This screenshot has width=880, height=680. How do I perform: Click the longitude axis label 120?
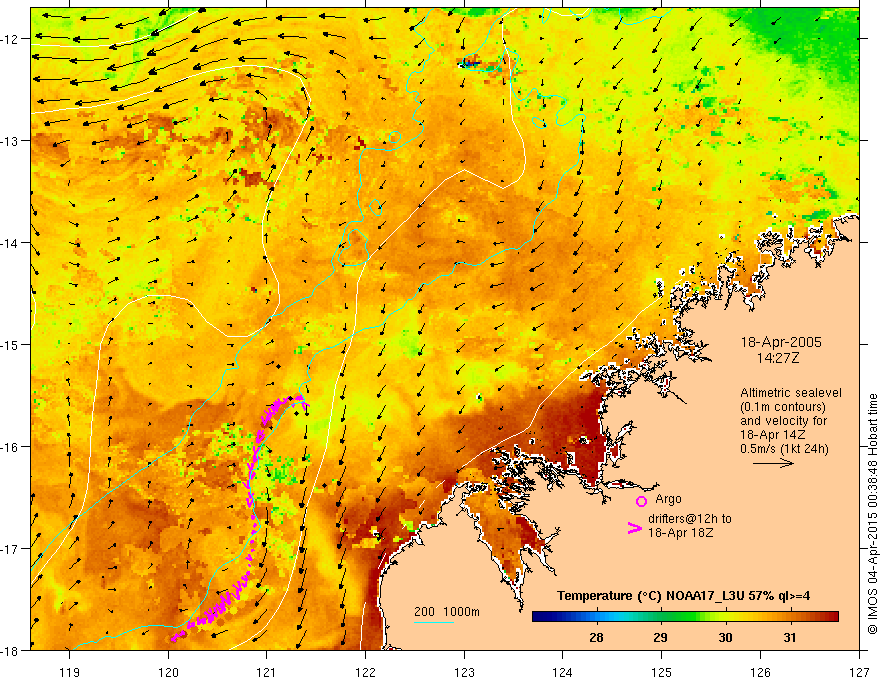click(x=168, y=672)
